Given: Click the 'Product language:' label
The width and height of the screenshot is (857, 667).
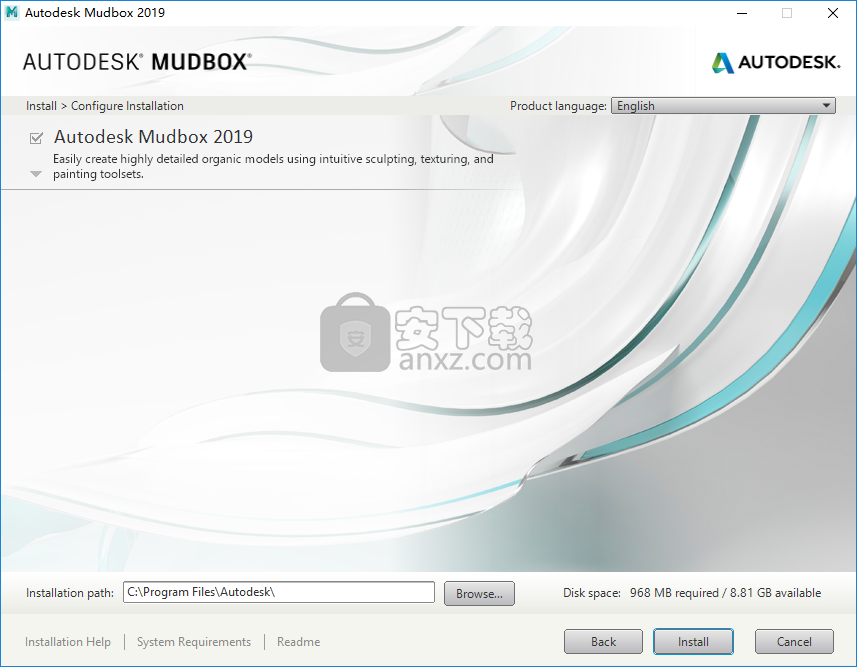Looking at the screenshot, I should (x=558, y=106).
